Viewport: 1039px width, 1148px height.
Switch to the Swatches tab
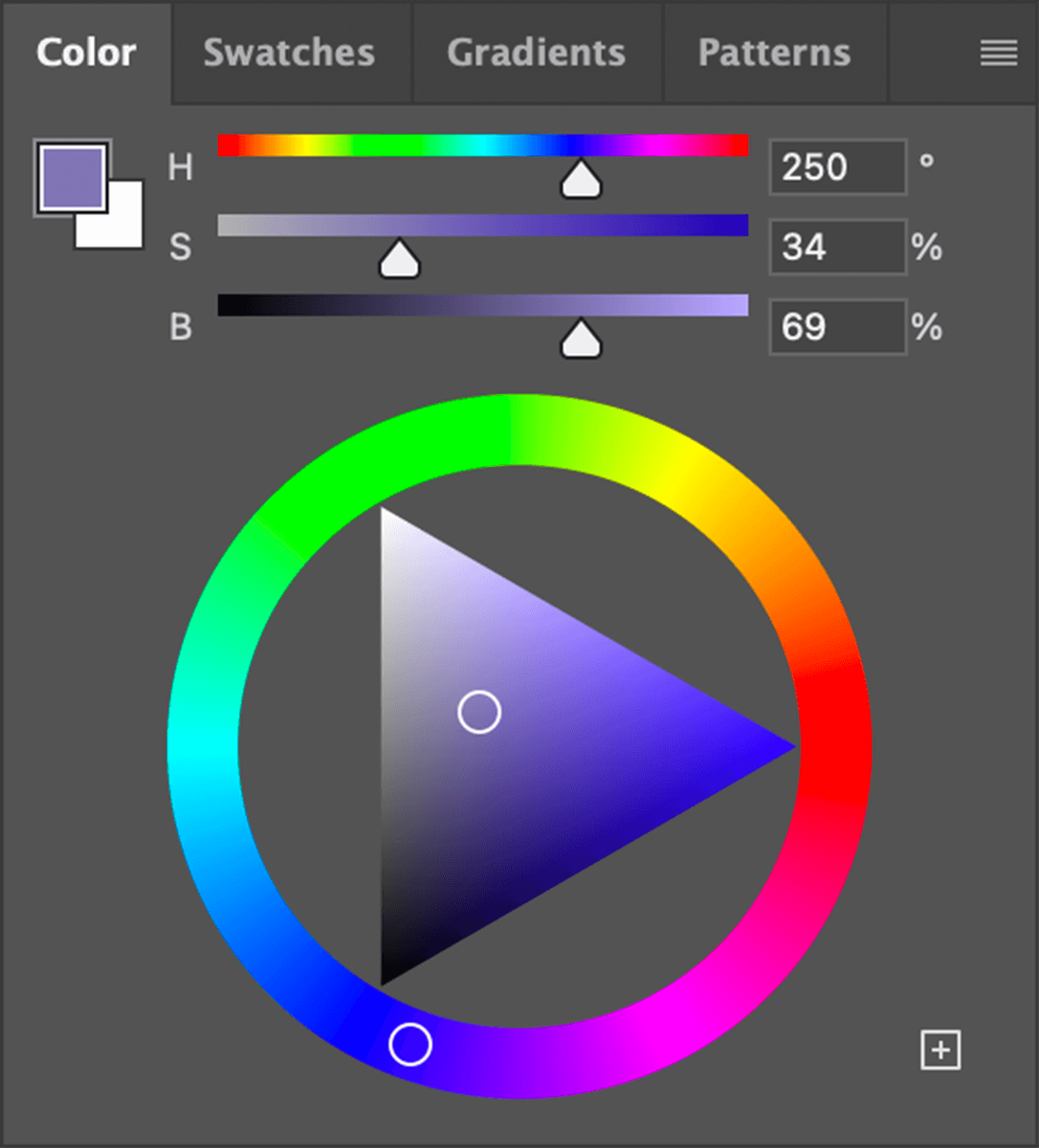290,54
